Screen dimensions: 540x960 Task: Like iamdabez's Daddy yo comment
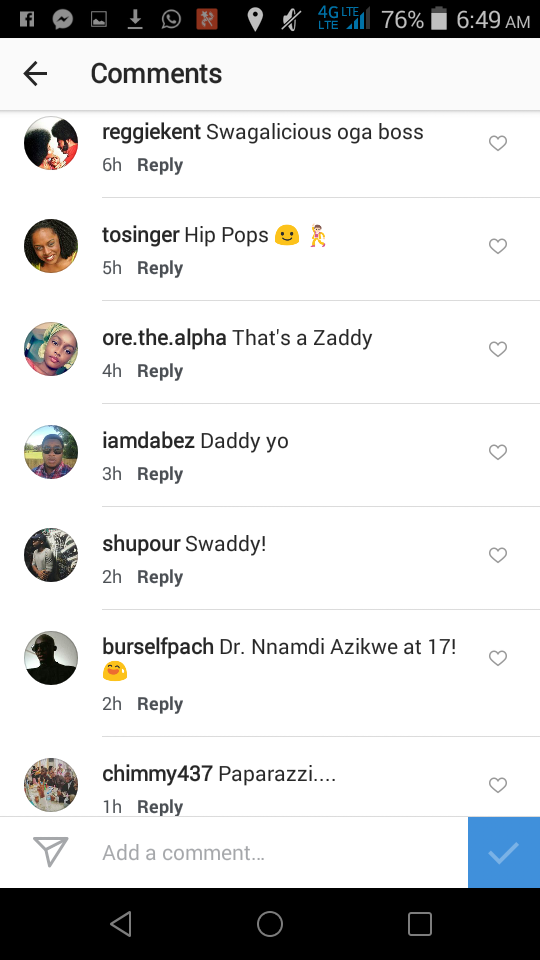click(x=498, y=452)
